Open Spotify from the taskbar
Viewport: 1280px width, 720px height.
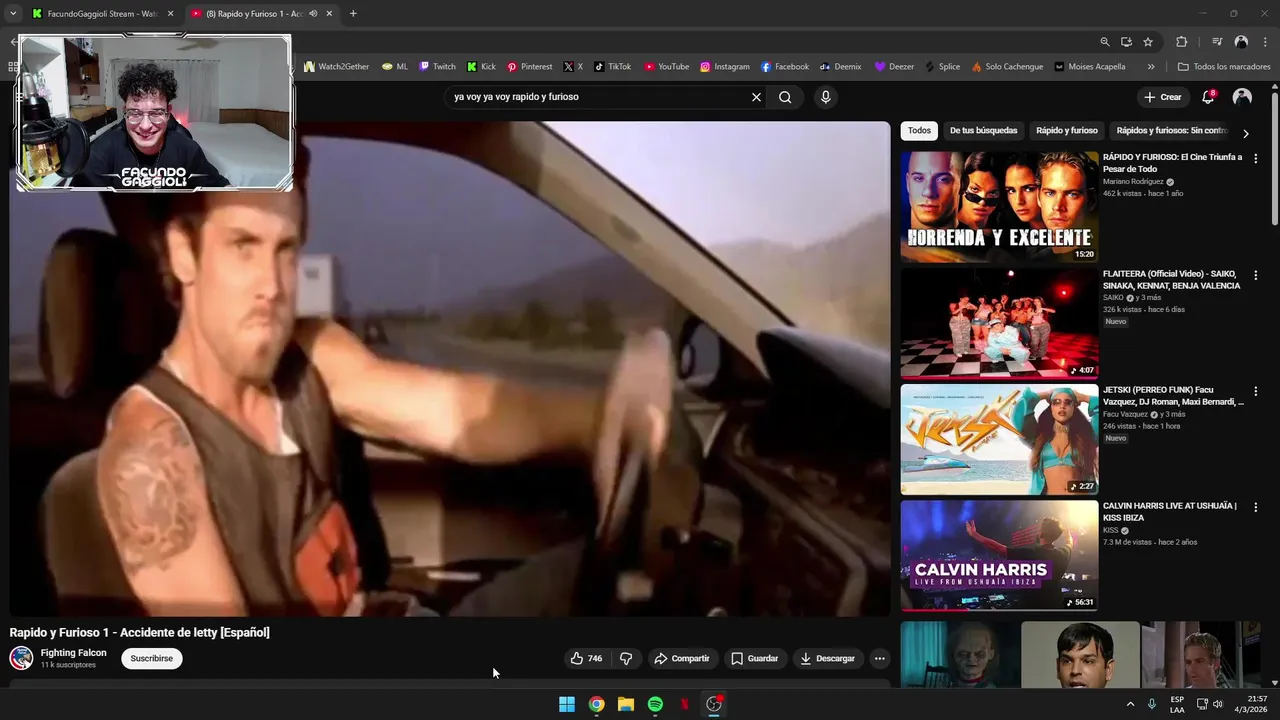click(x=655, y=704)
